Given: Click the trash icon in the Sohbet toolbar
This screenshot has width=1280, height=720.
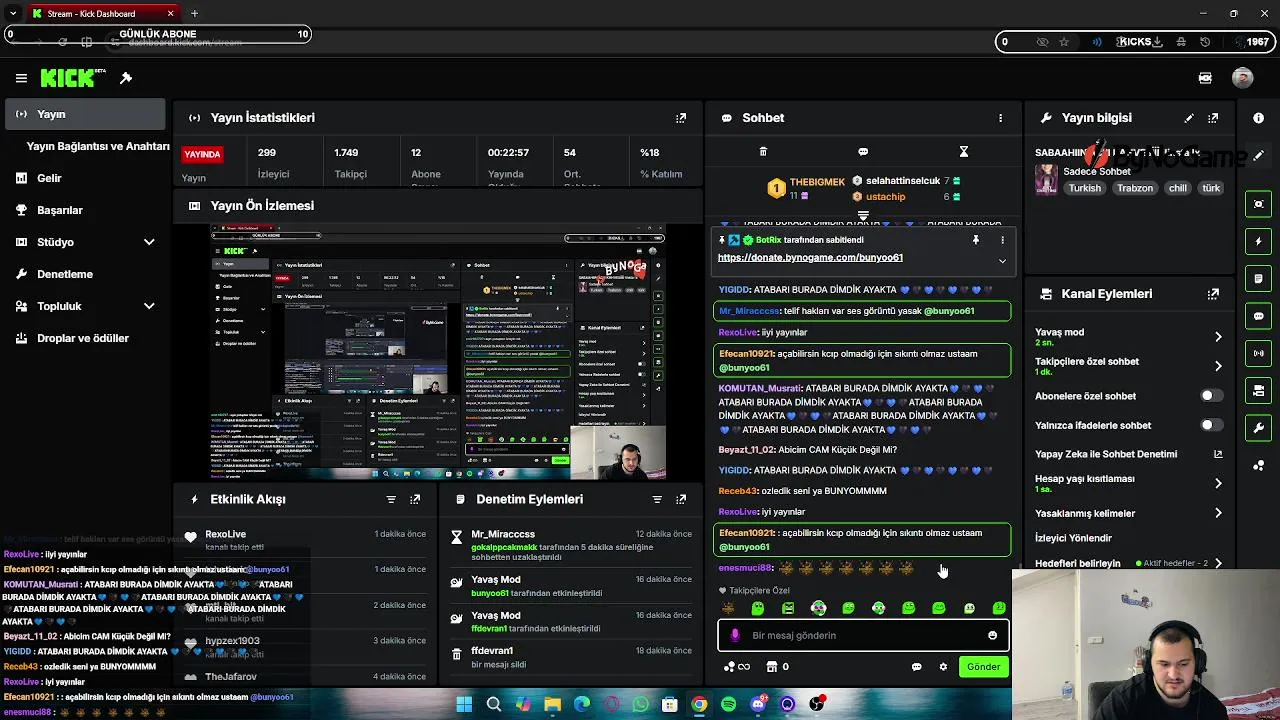Looking at the screenshot, I should pos(763,152).
